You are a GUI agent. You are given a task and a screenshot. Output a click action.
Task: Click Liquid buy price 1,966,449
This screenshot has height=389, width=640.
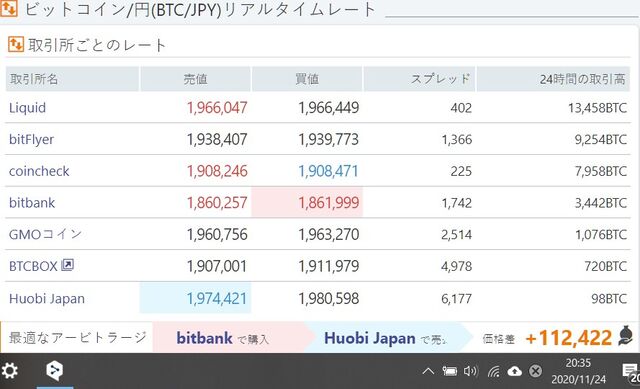(329, 108)
